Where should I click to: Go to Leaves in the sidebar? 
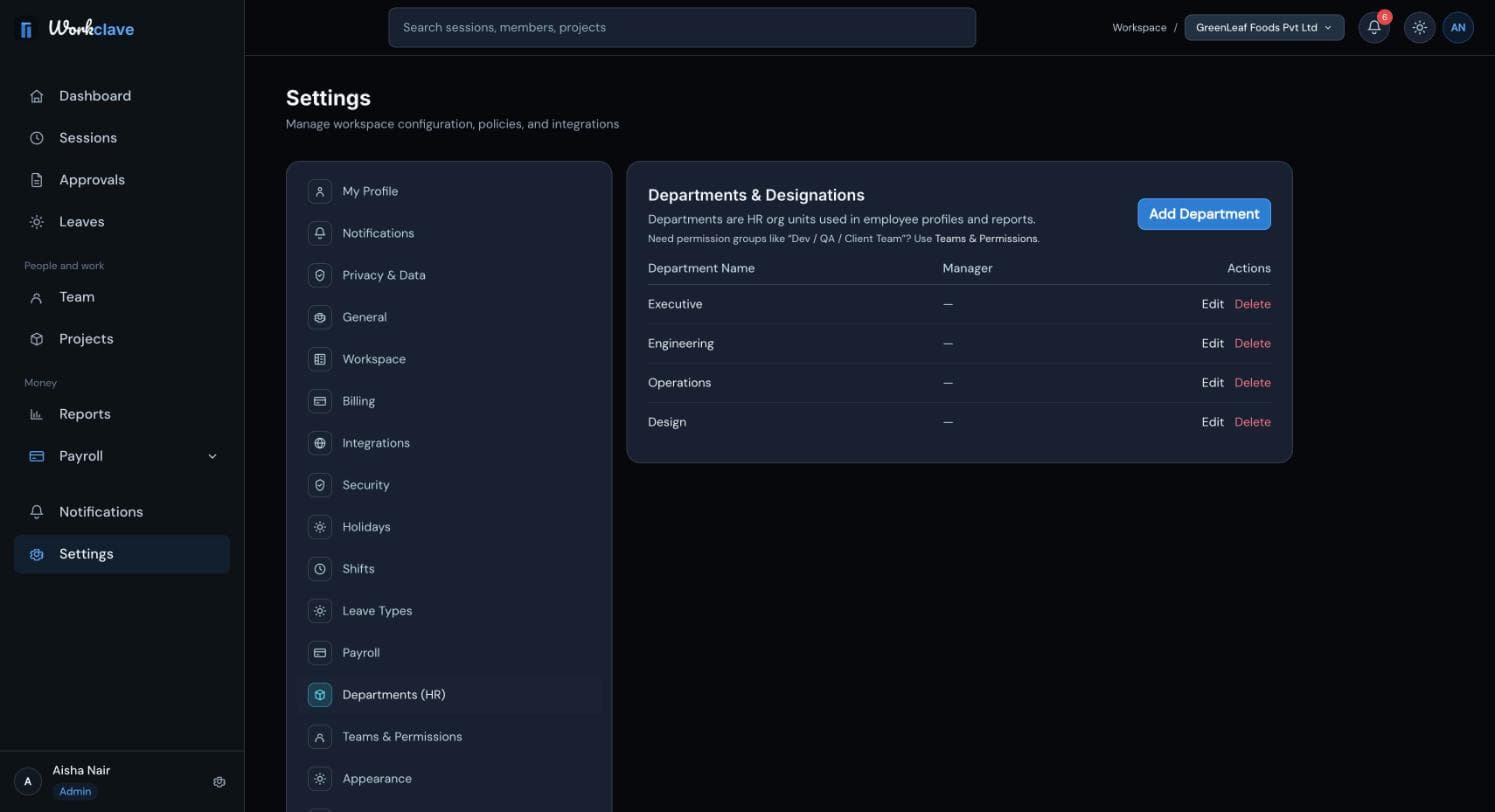[x=122, y=222]
